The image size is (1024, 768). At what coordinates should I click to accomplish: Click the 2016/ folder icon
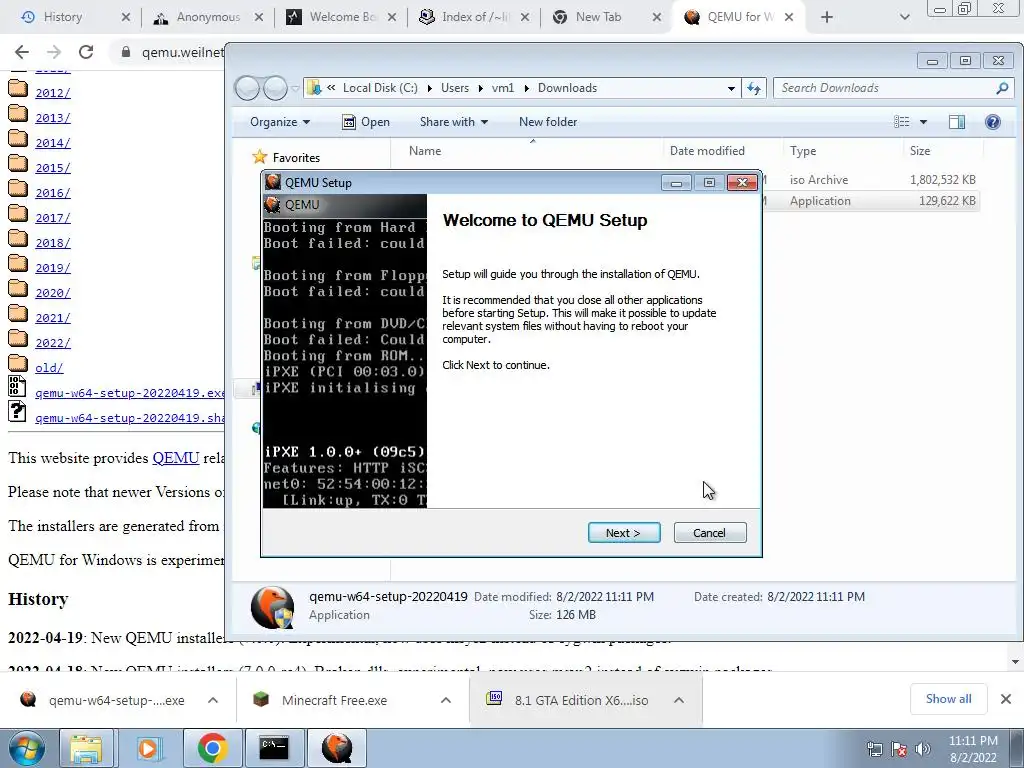click(x=18, y=189)
